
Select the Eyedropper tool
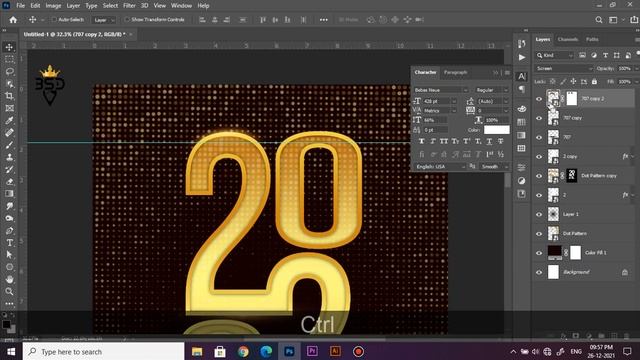[9, 120]
